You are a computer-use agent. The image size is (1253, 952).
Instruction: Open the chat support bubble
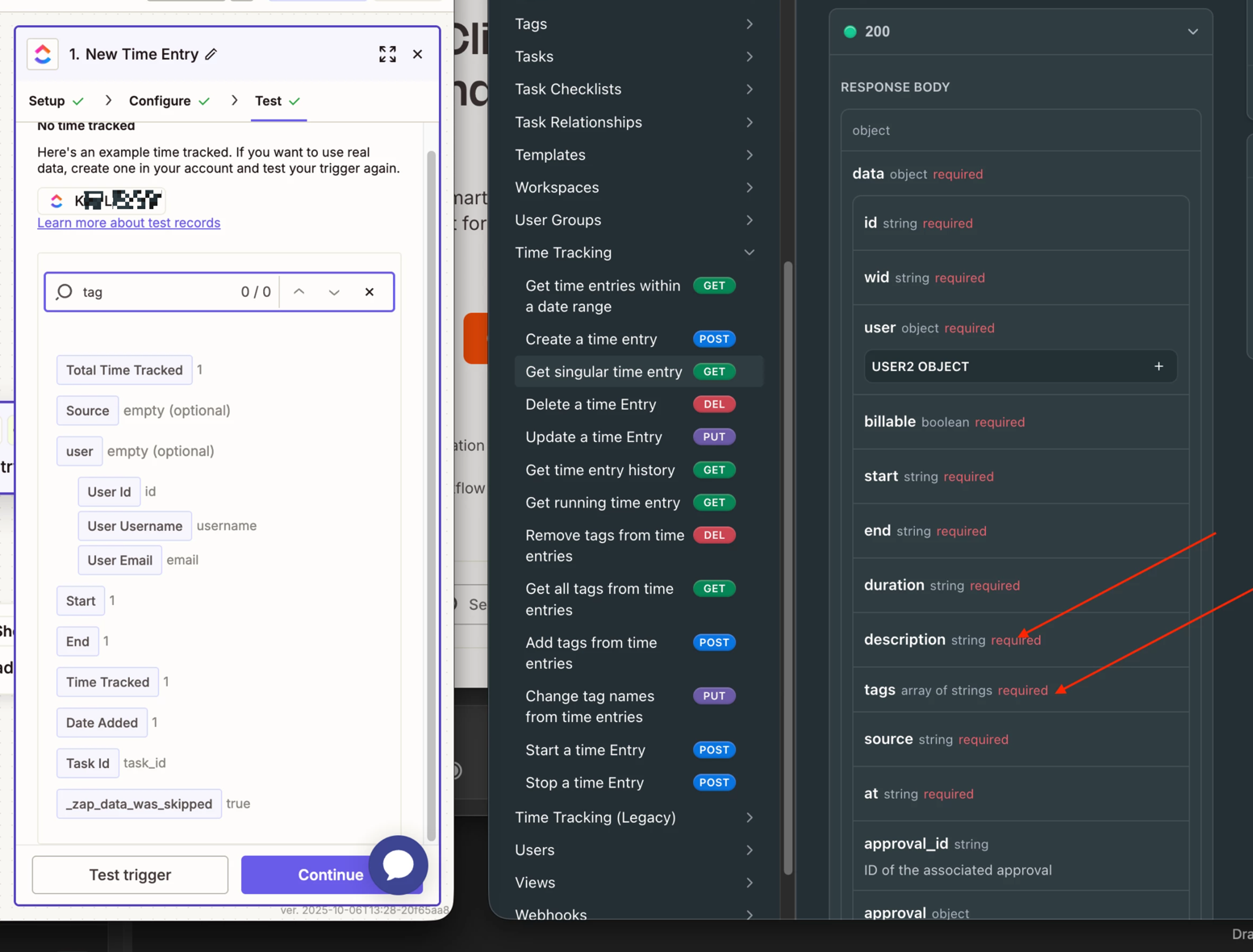pos(398,865)
